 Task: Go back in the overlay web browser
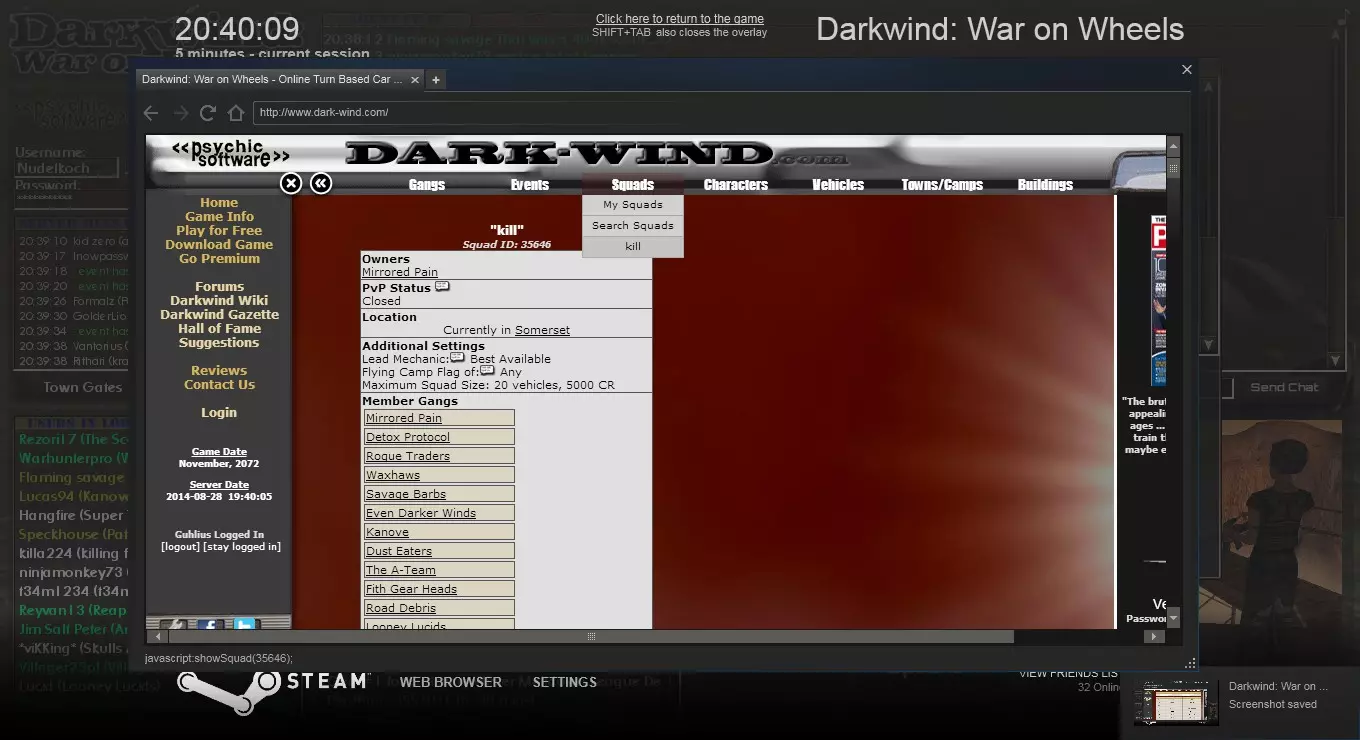click(x=151, y=113)
